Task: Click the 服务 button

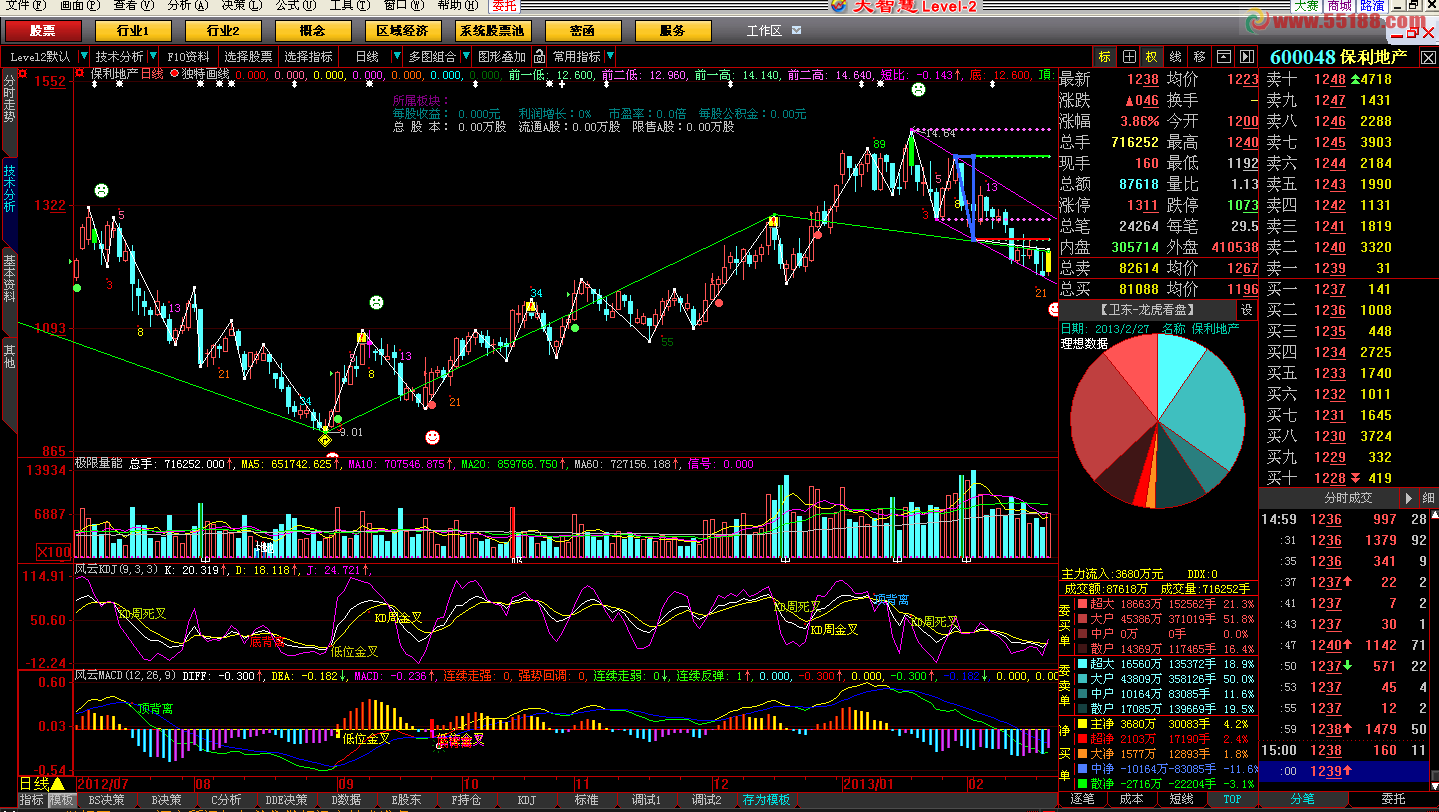Action: pos(673,31)
